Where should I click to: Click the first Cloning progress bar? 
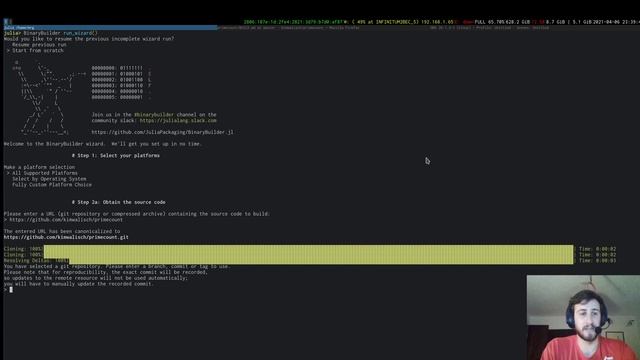(309, 249)
